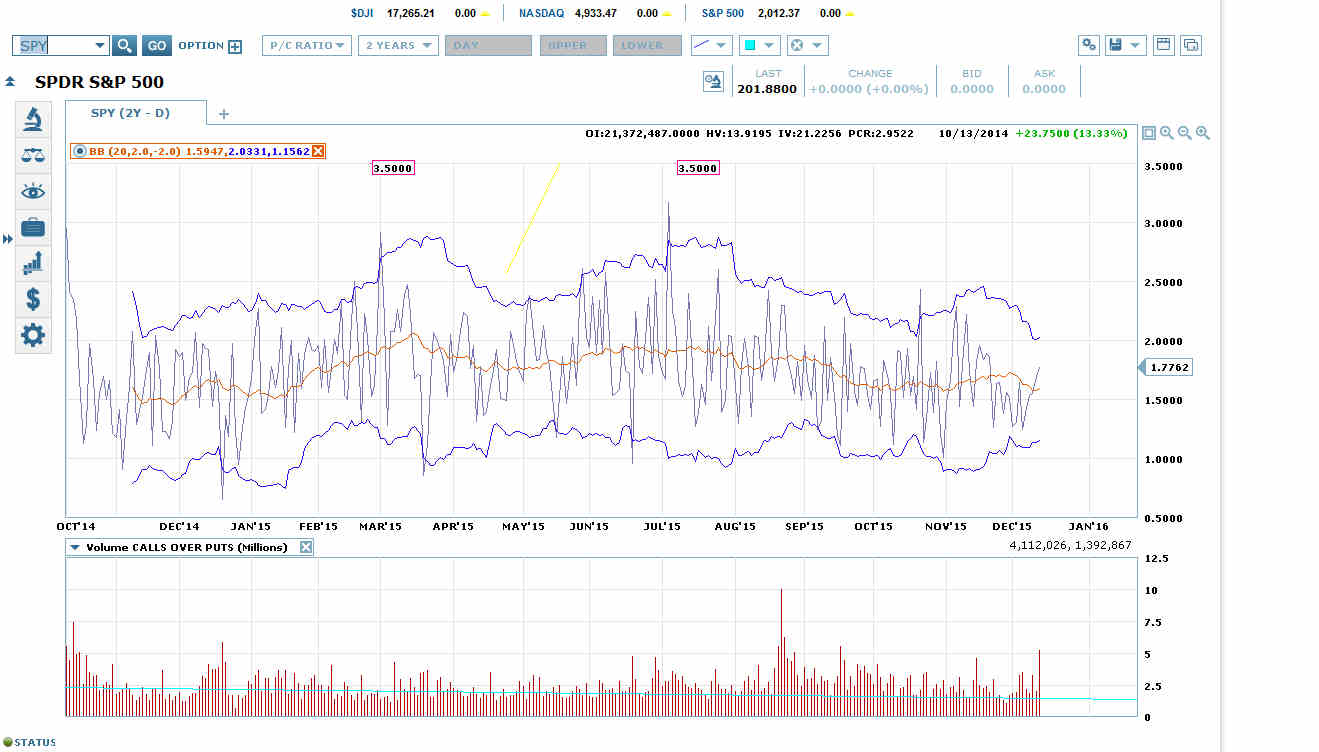Select the SPY (2Y - D) chart tab
This screenshot has width=1319, height=752.
(x=136, y=113)
